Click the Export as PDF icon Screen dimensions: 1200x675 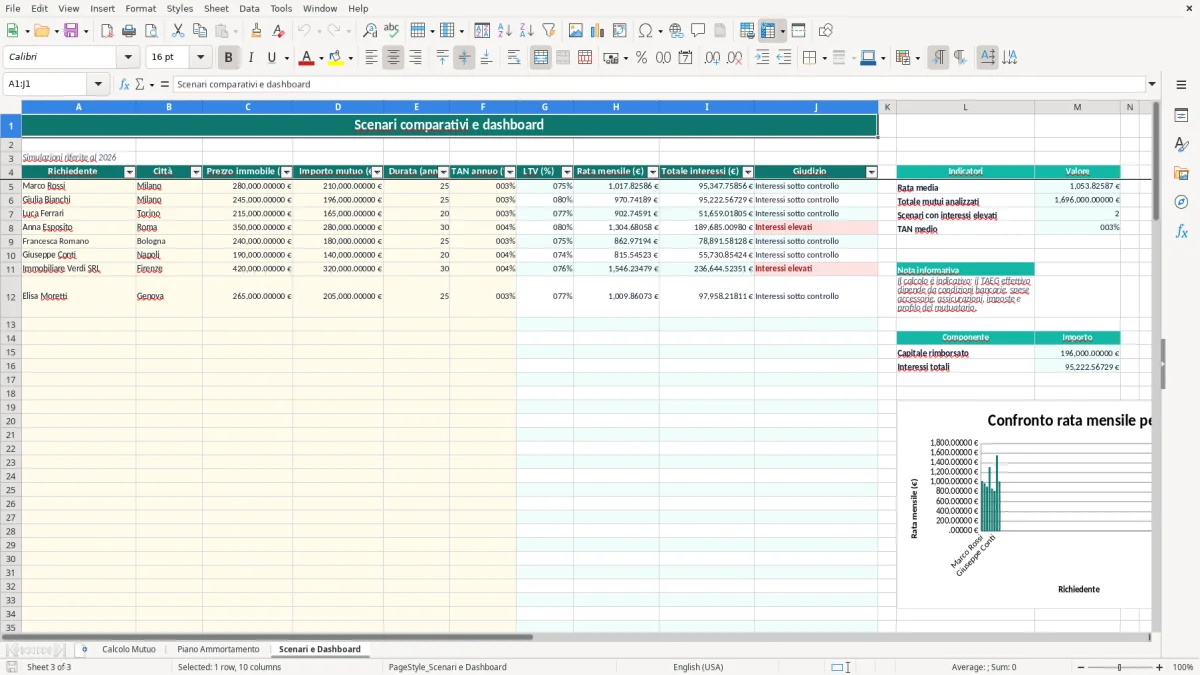(108, 31)
